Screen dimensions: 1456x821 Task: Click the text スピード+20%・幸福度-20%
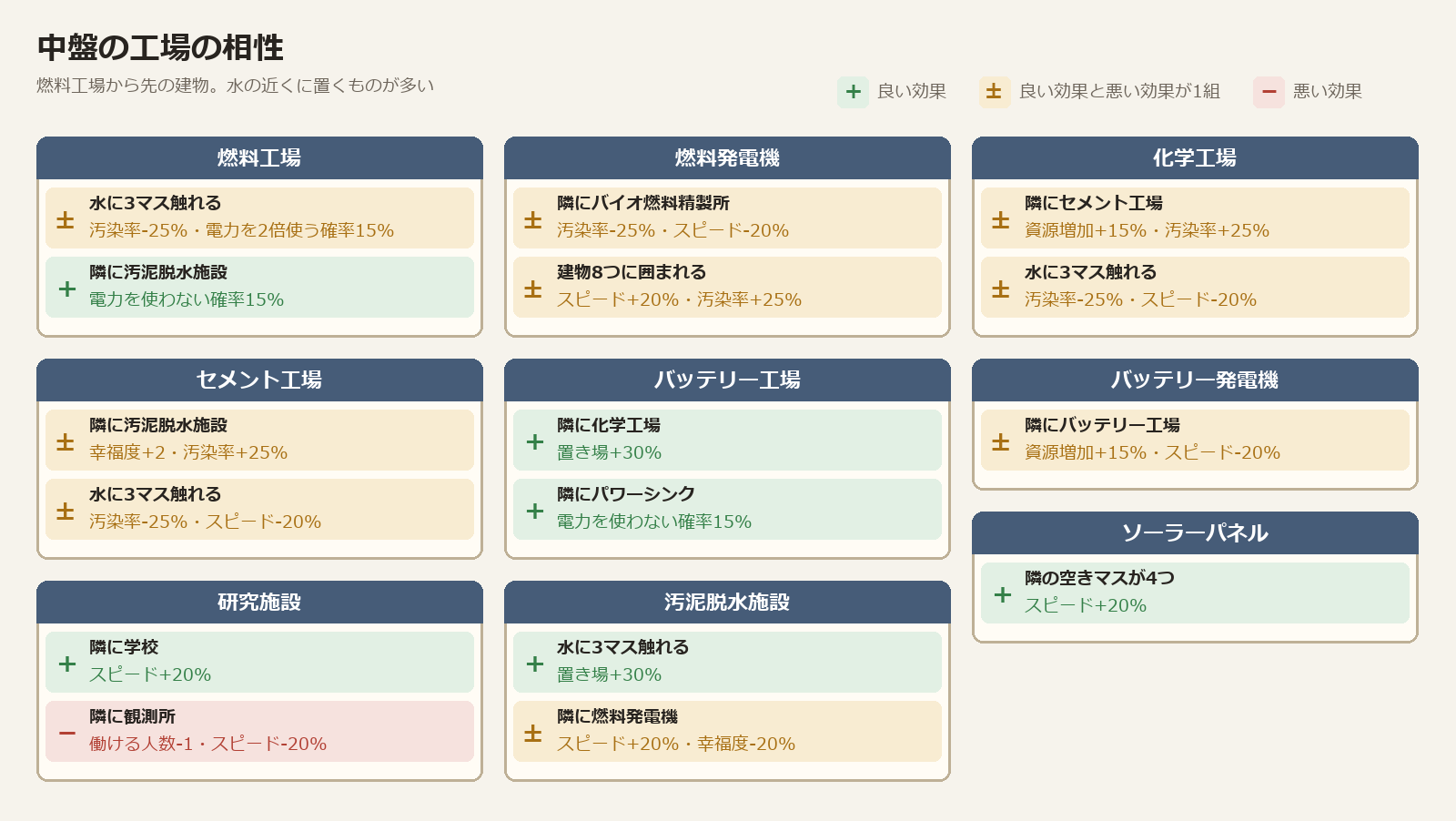coord(676,744)
